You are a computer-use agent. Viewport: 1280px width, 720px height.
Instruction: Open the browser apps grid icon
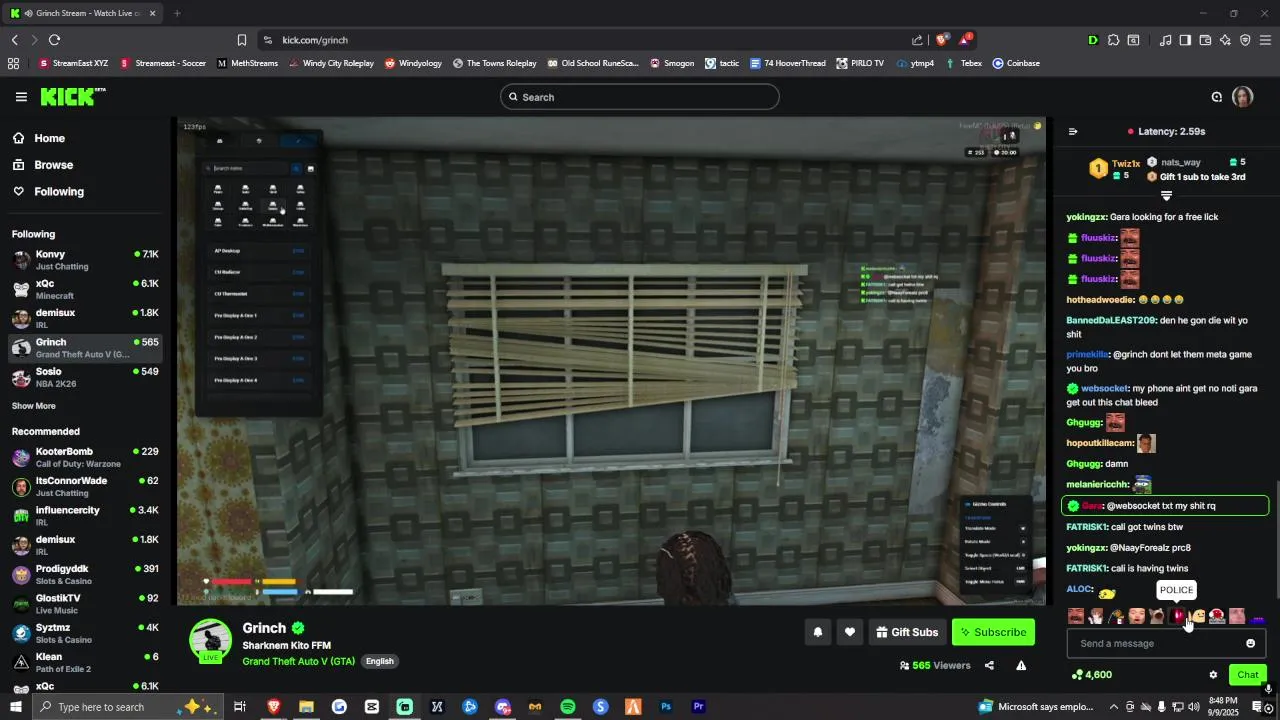click(x=13, y=63)
